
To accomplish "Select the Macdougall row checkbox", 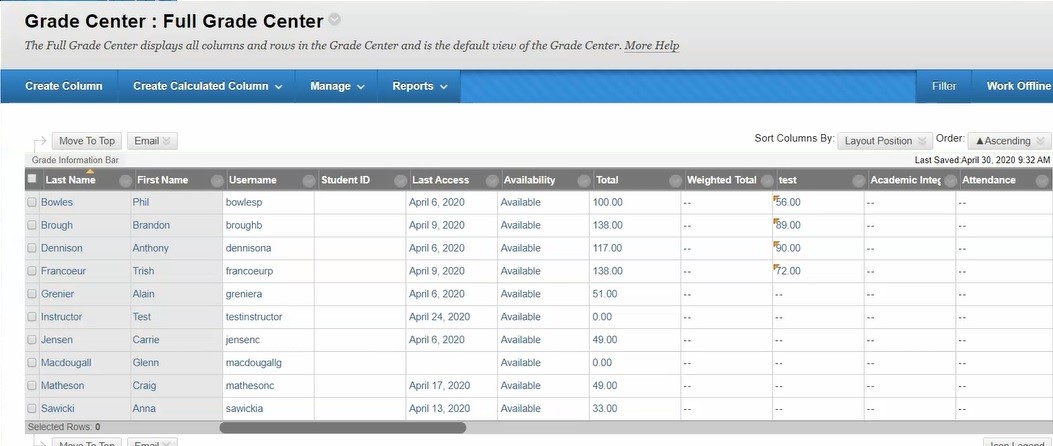I will (x=32, y=363).
